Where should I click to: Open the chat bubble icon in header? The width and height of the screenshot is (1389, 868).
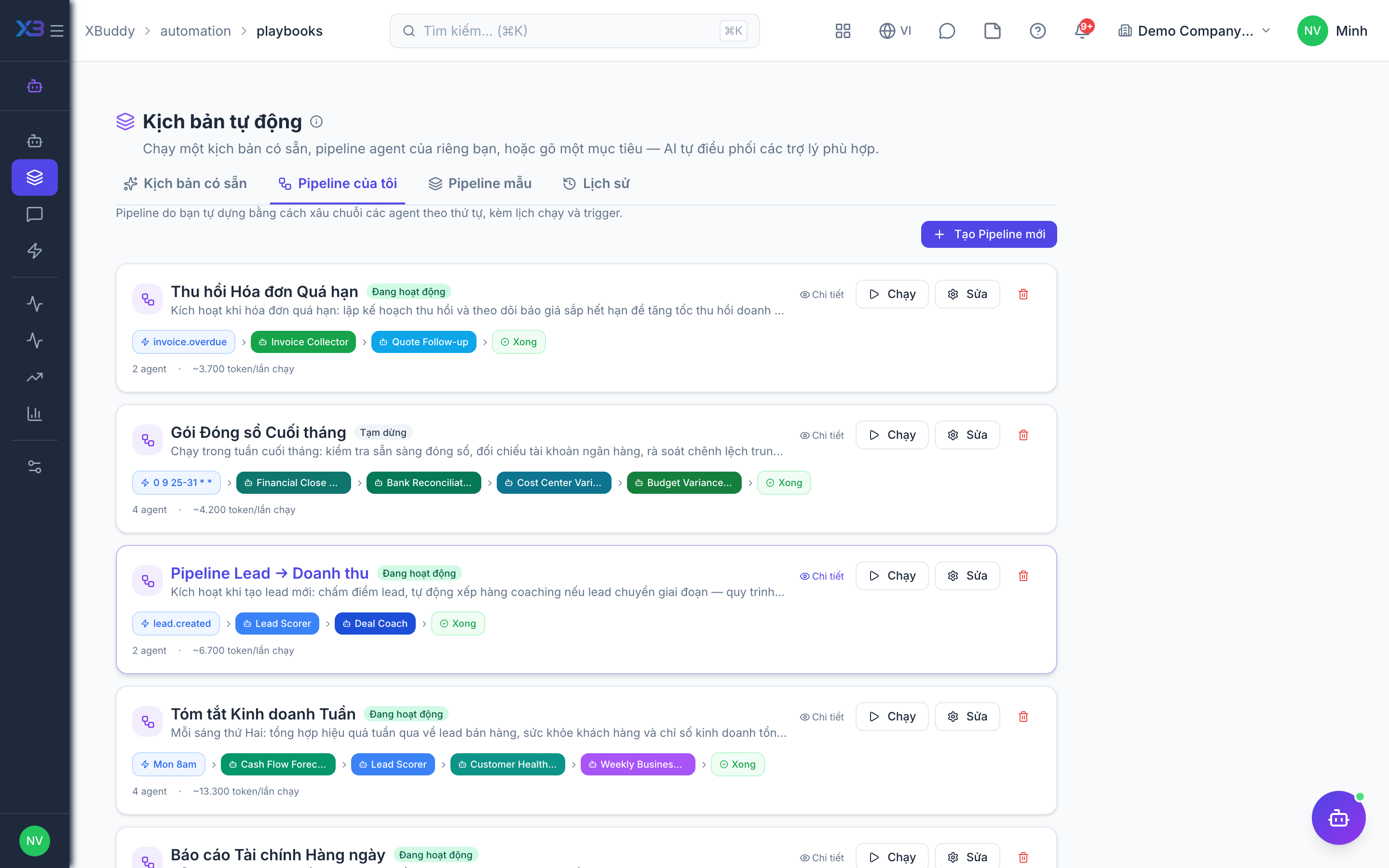pos(946,30)
